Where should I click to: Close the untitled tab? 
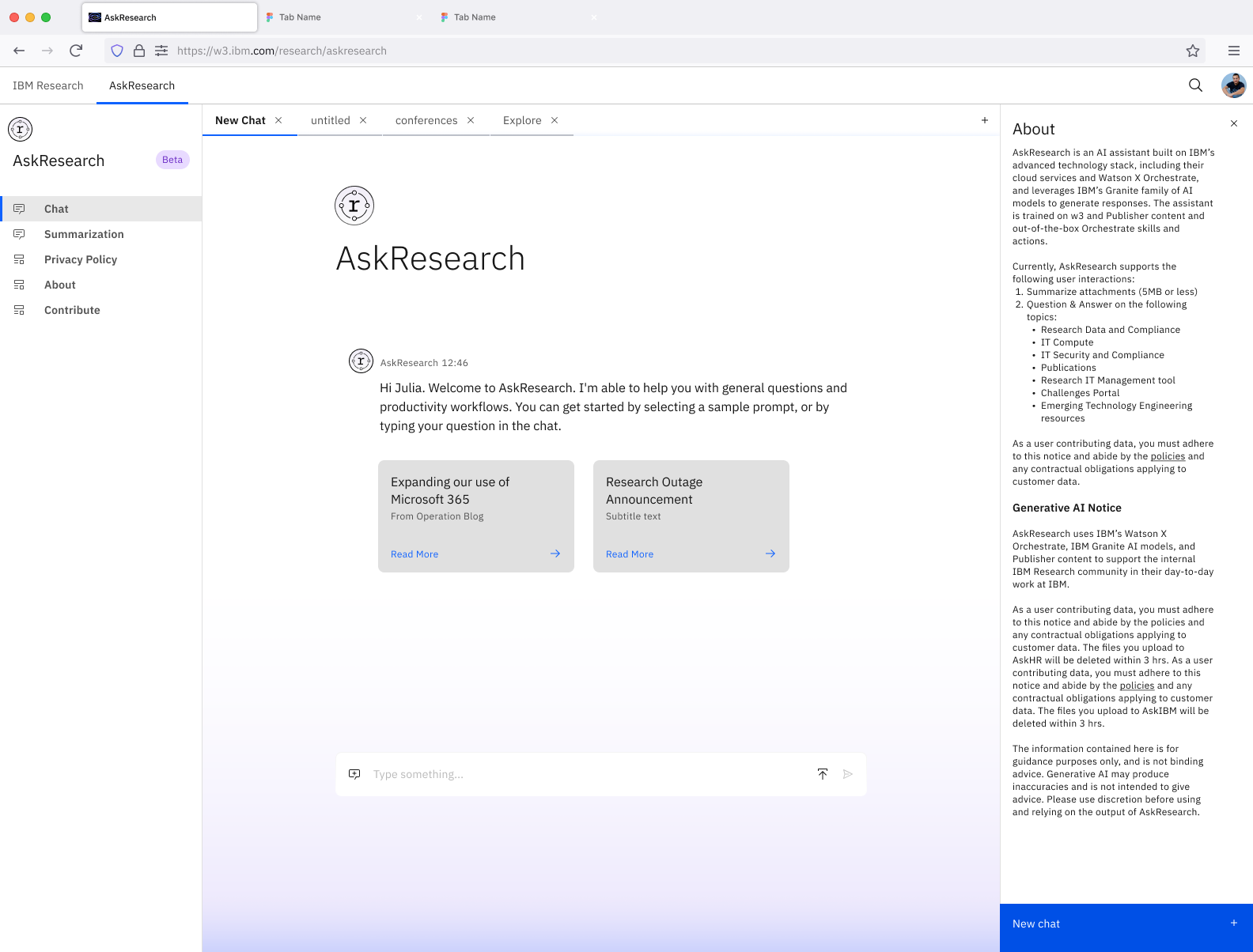coord(363,120)
